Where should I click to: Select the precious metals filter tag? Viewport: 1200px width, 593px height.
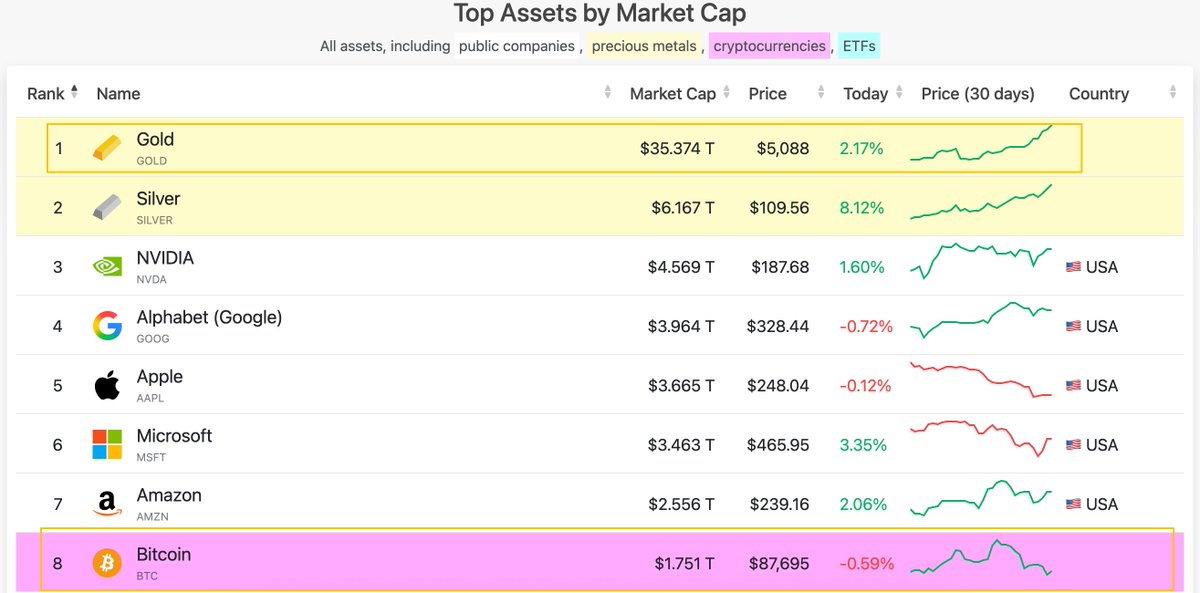click(644, 46)
